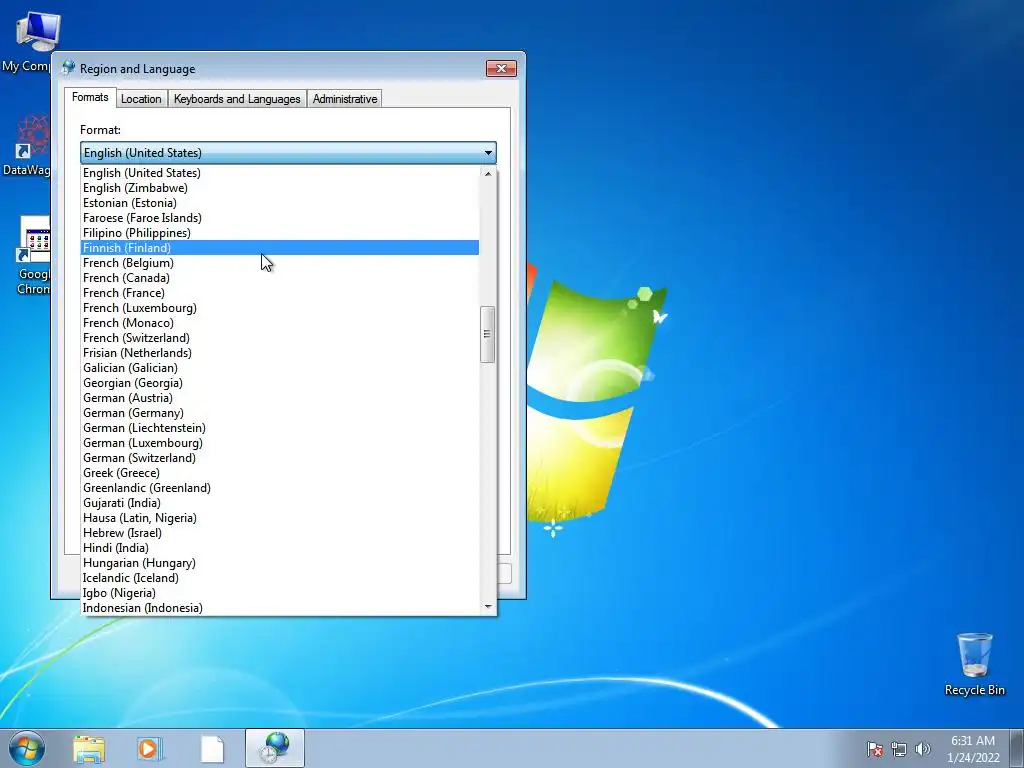Select German (Switzerland)

[x=280, y=458]
